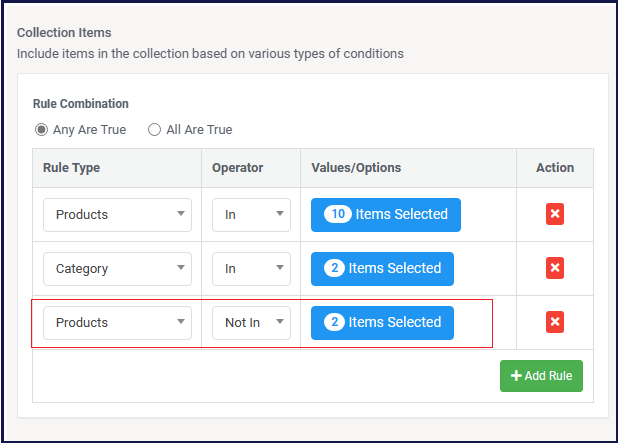
Task: Click the All Are True label text
Action: pos(199,130)
